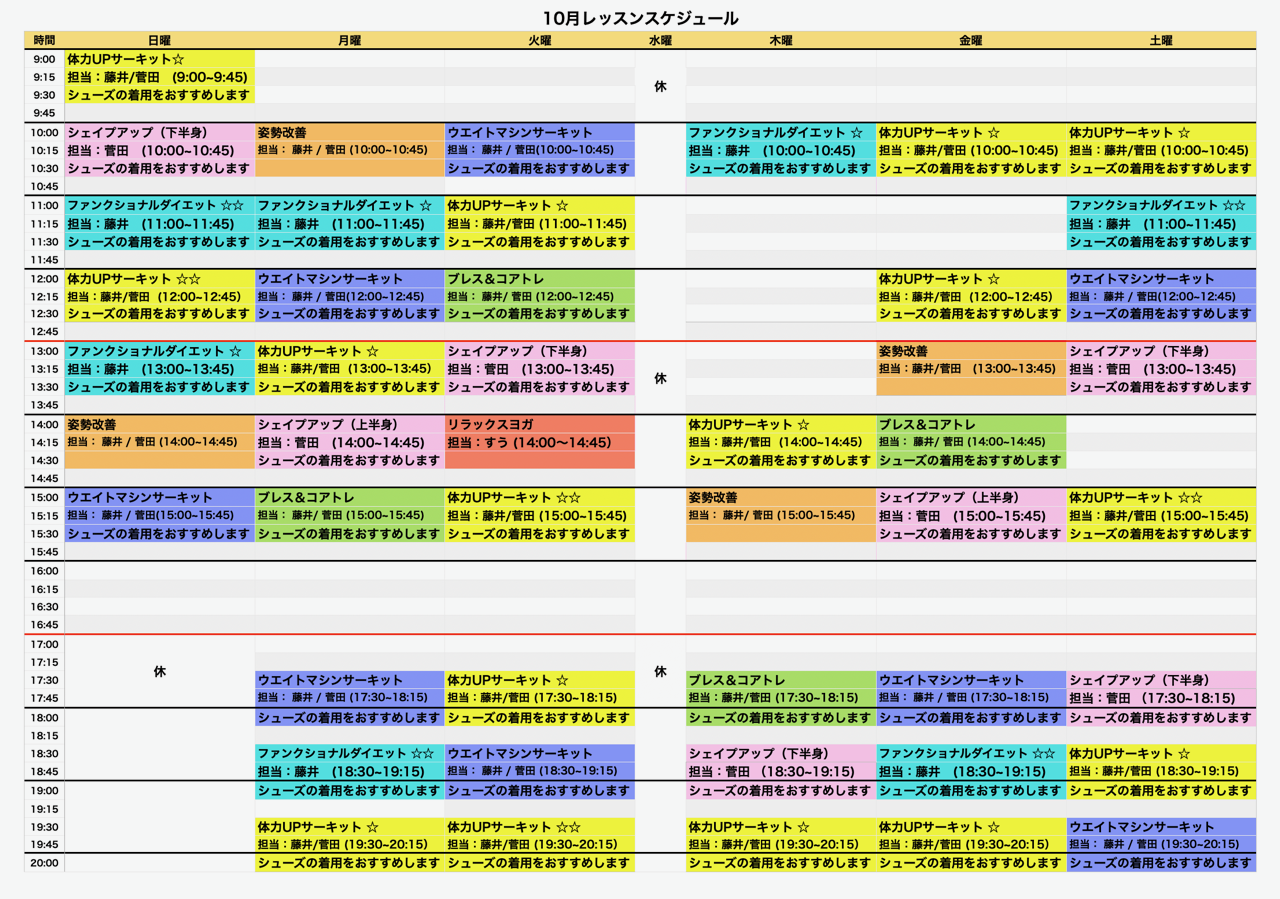Select Thursday 14:00 体力UPサーキット ☆ cell
Viewport: 1280px width, 899px height.
(781, 424)
